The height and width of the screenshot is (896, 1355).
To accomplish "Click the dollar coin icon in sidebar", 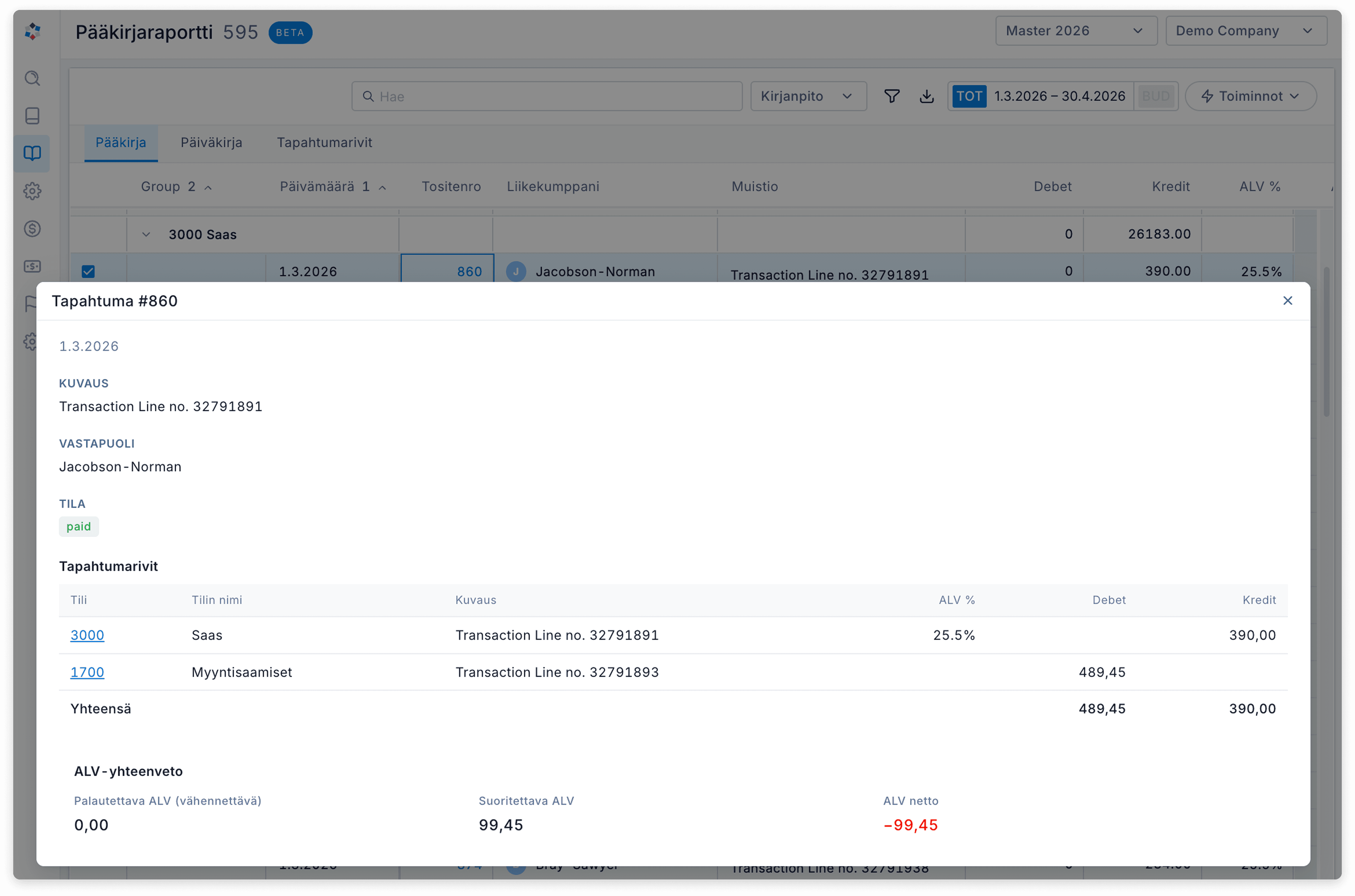I will (33, 229).
